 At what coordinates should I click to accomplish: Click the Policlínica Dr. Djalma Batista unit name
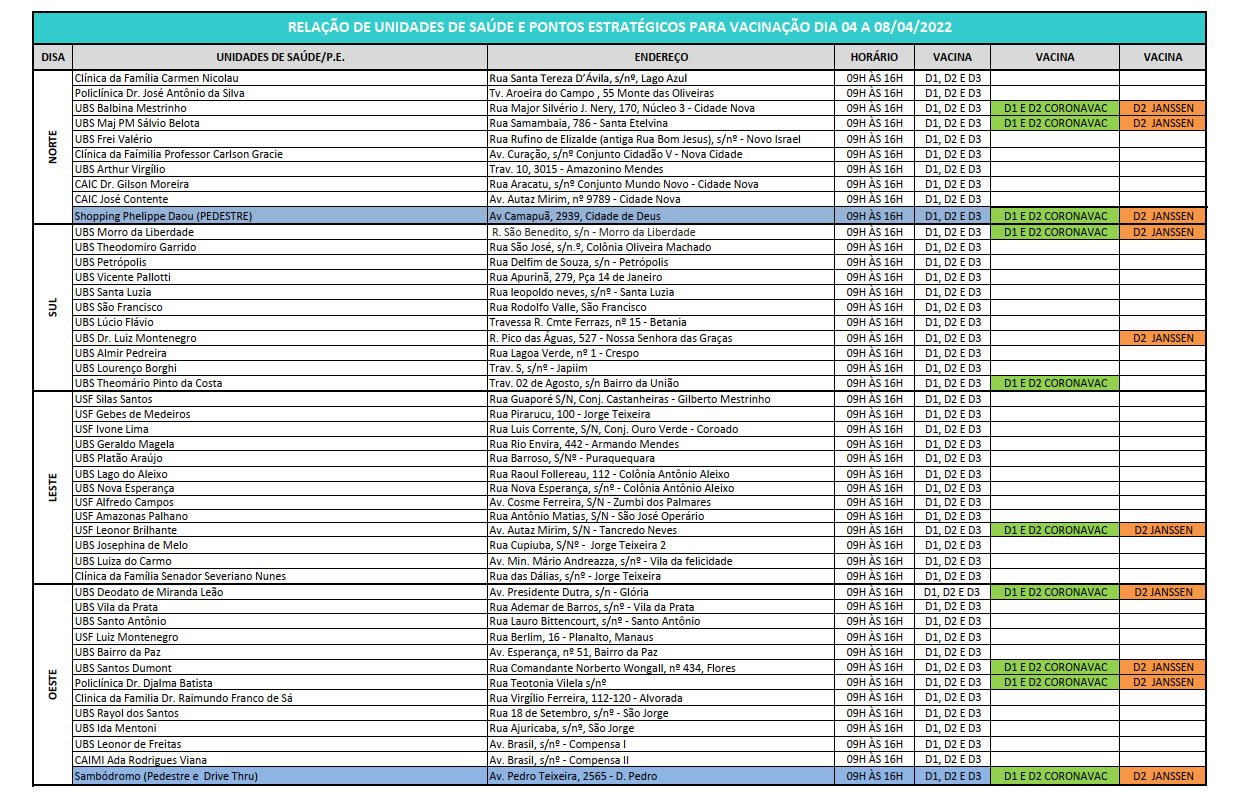tap(143, 683)
